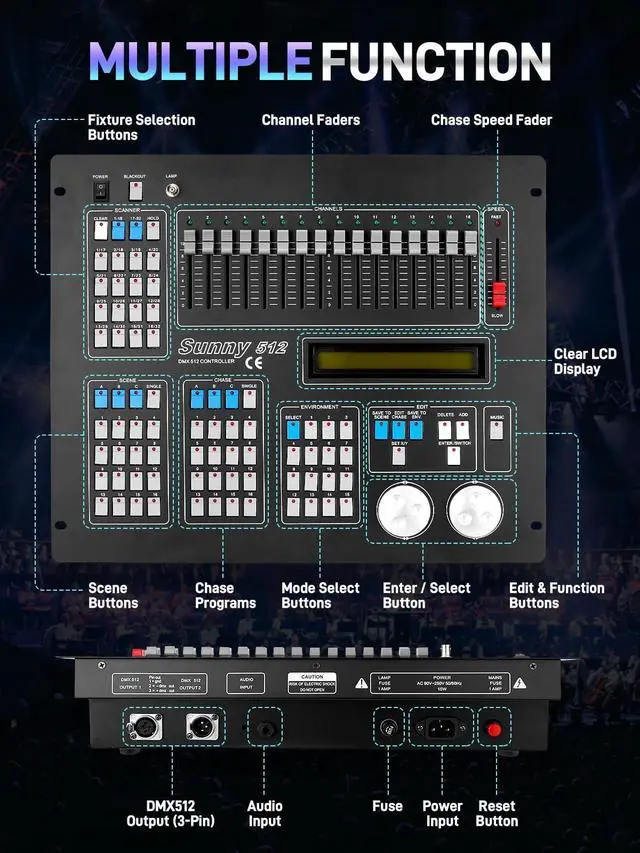Toggle the HOLD scanner button
The image size is (640, 853).
click(153, 230)
